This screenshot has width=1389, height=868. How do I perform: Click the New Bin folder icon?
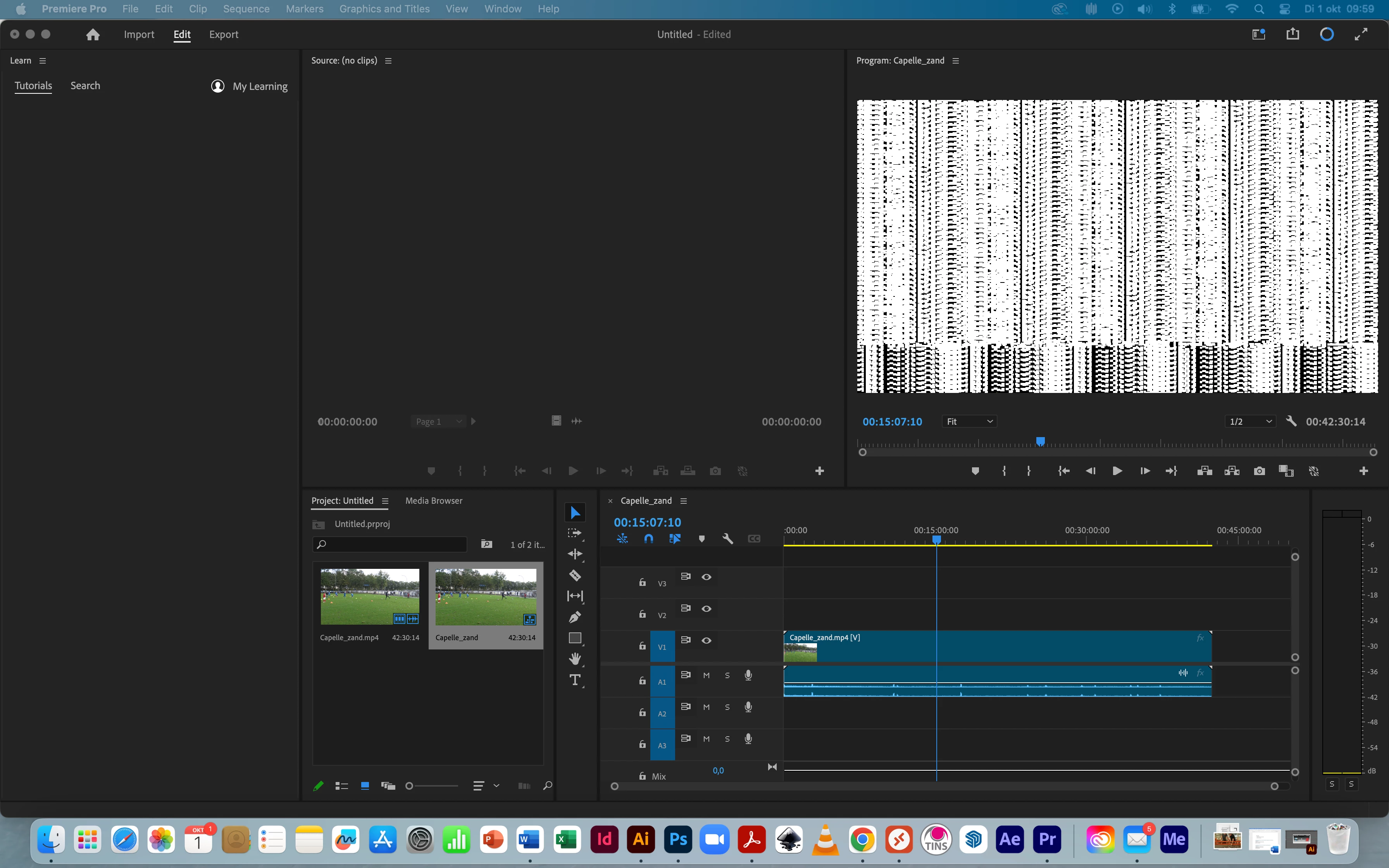coord(487,544)
